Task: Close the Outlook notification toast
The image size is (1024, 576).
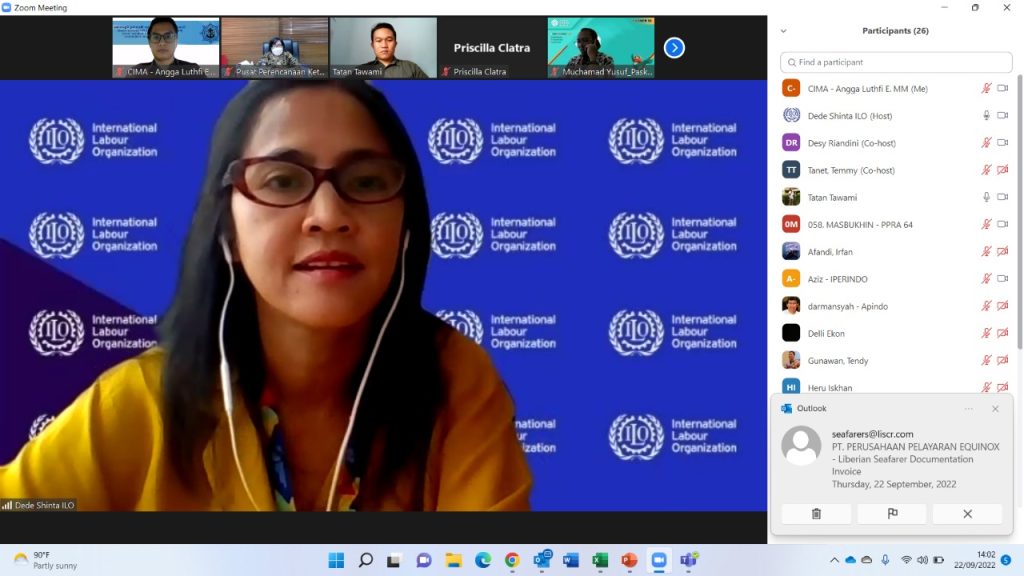Action: click(x=995, y=409)
